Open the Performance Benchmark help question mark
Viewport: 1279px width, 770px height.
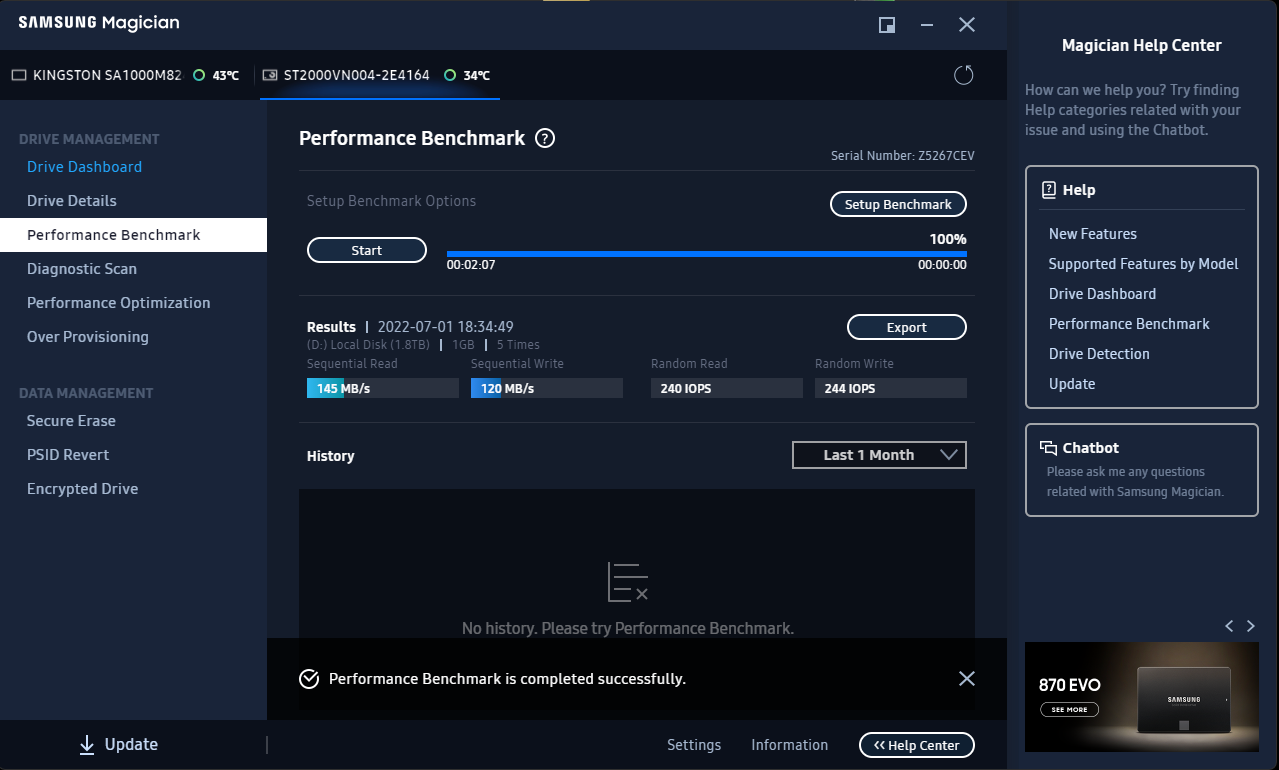click(x=545, y=139)
